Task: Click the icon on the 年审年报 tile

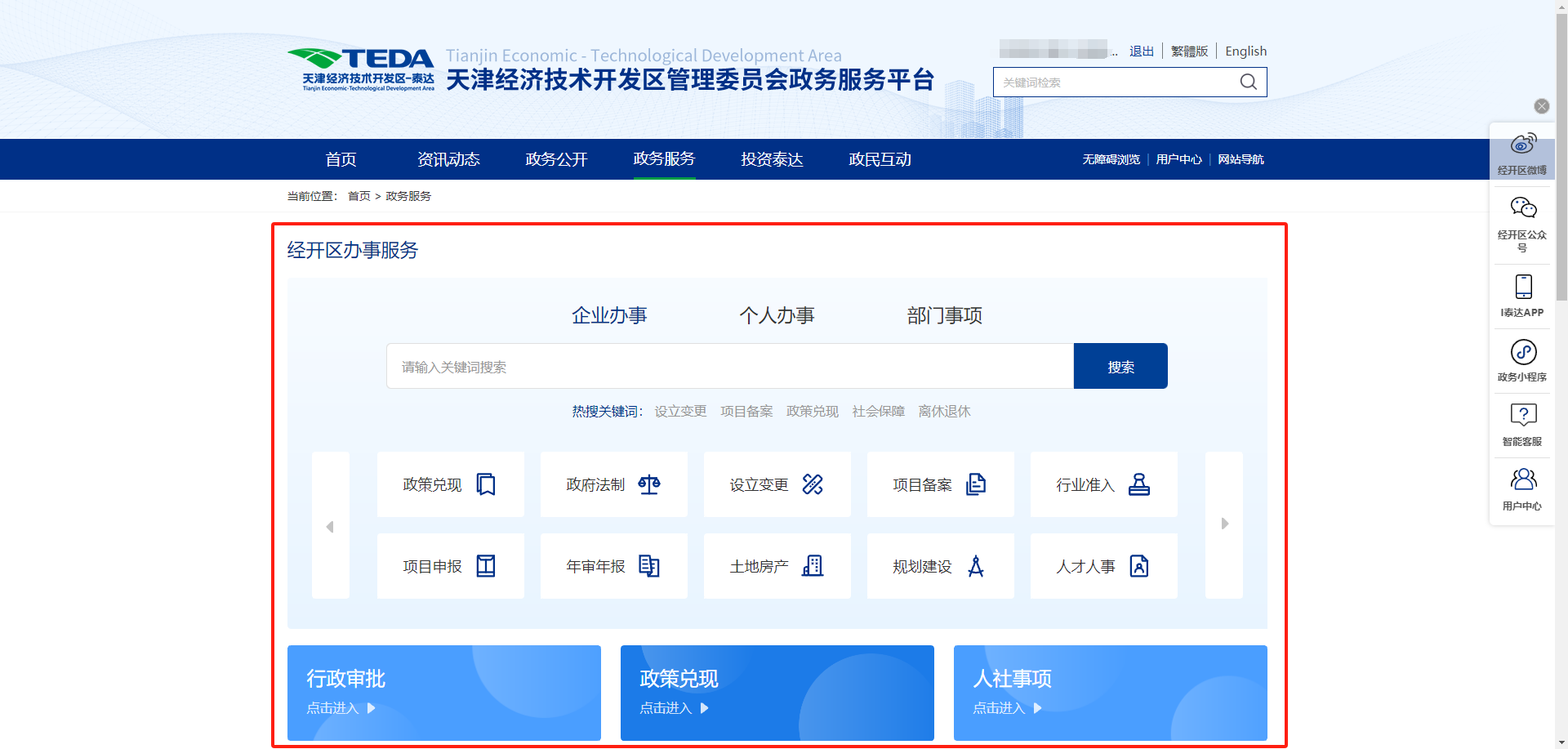Action: click(649, 566)
